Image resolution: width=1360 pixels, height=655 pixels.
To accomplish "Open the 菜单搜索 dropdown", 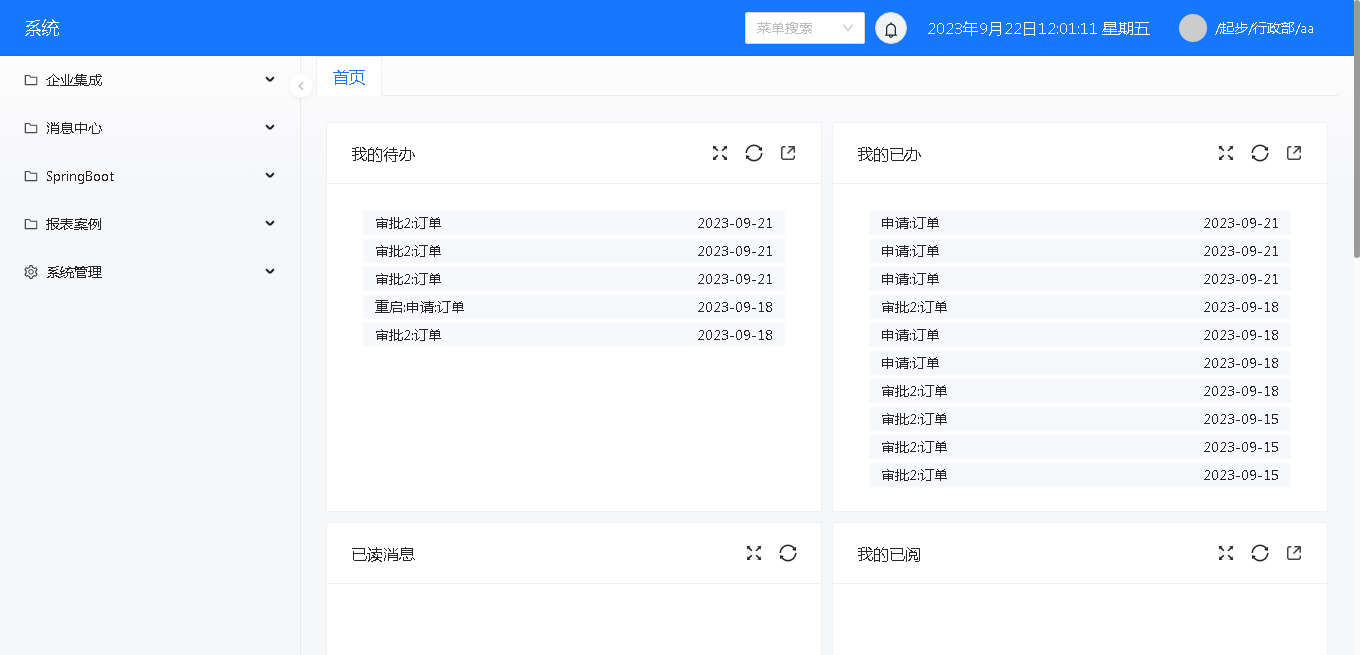I will point(804,28).
